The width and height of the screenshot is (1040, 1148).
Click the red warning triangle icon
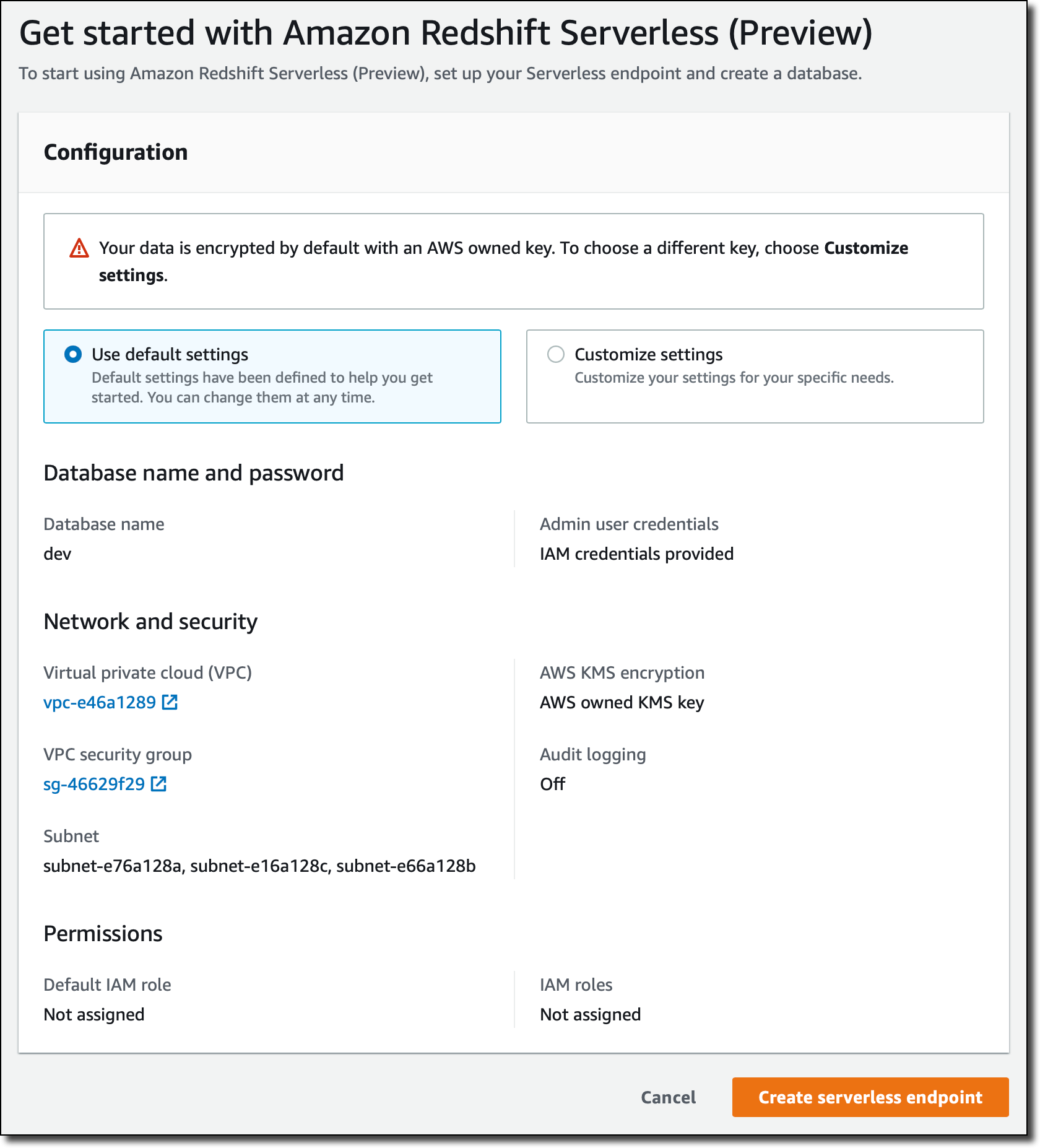79,248
